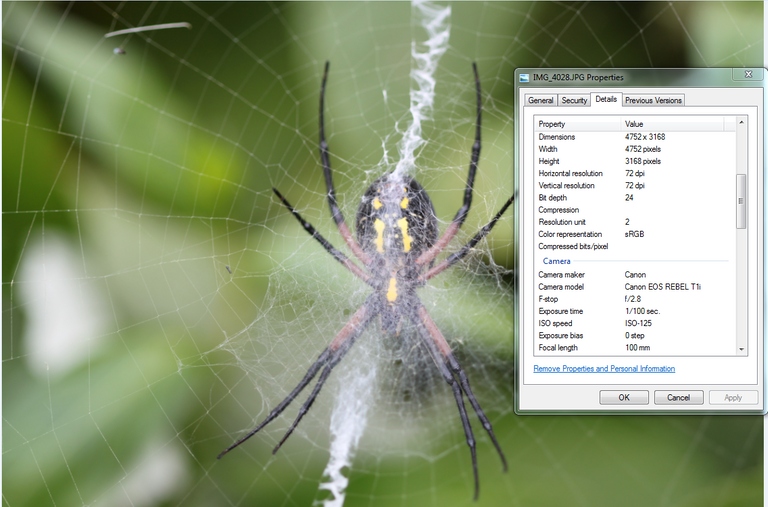Click the Focal length property label

tap(558, 348)
